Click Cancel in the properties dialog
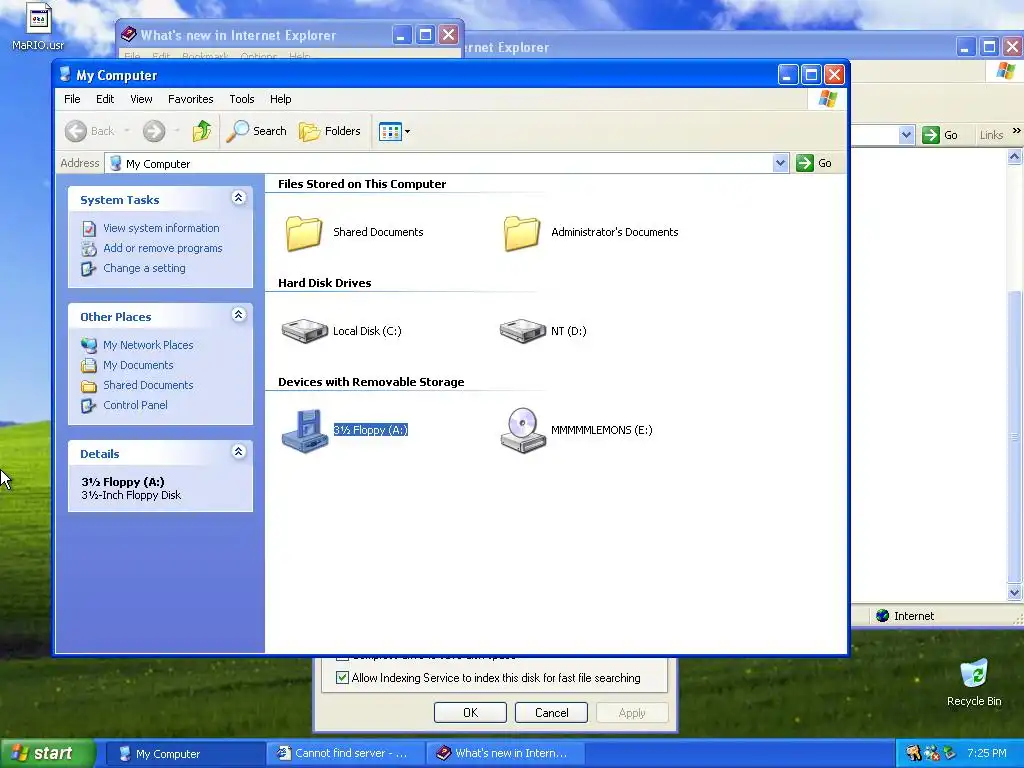This screenshot has width=1024, height=768. [x=551, y=712]
